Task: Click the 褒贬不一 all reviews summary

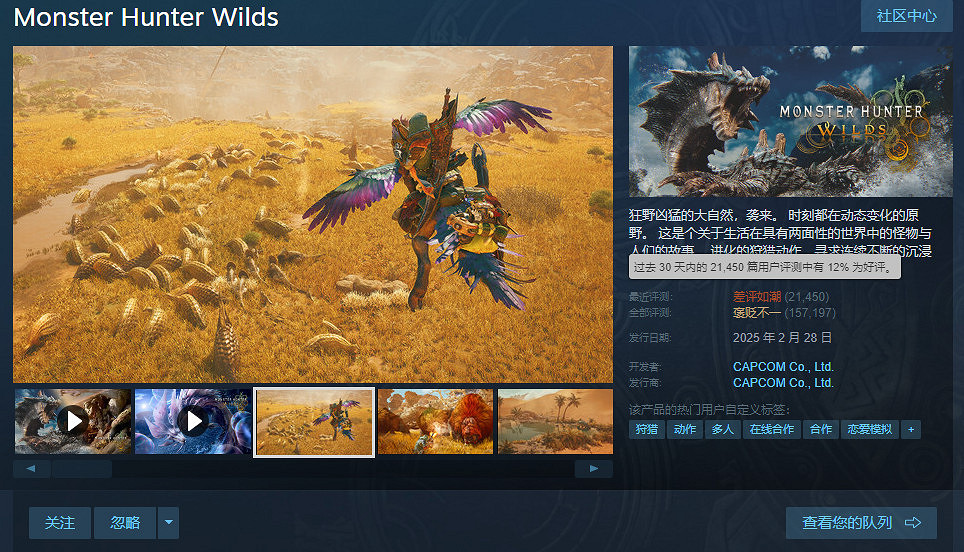Action: 757,312
